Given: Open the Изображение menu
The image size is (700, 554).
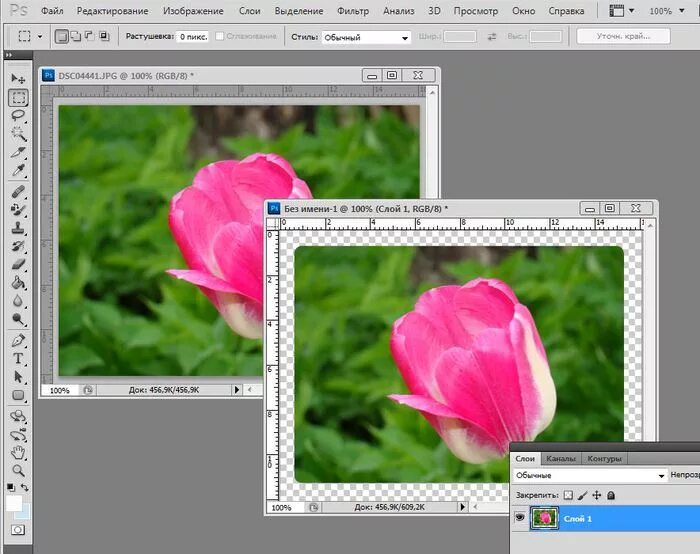Looking at the screenshot, I should click(193, 11).
